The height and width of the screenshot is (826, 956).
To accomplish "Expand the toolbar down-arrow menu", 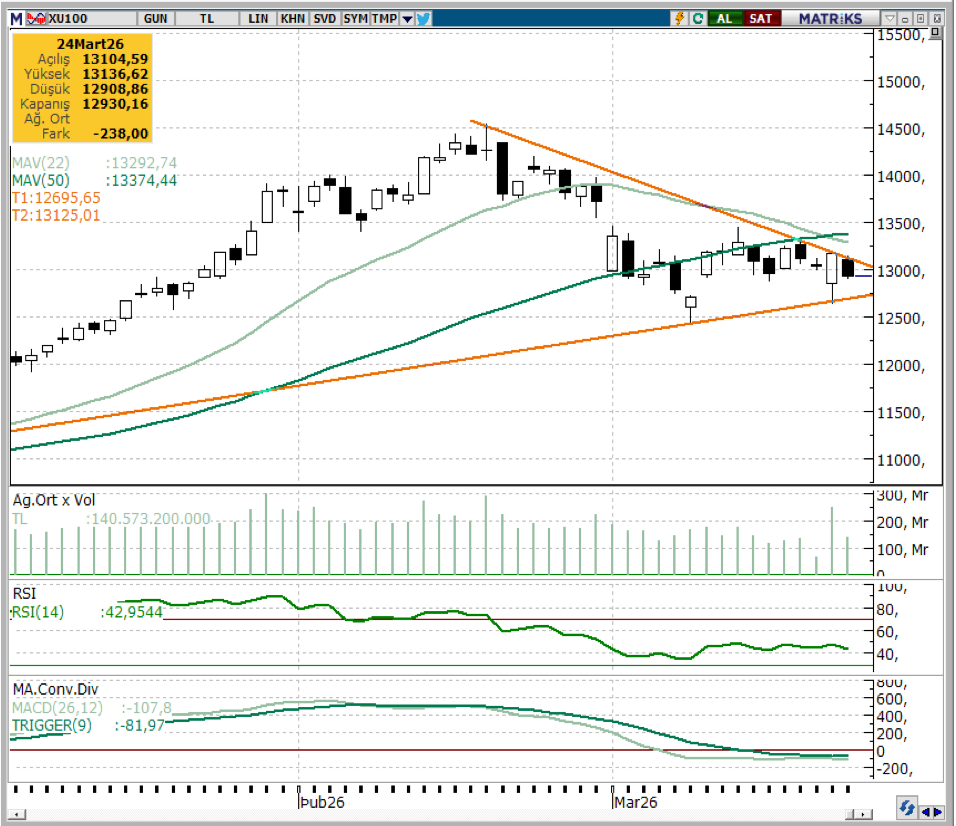I will [x=407, y=18].
